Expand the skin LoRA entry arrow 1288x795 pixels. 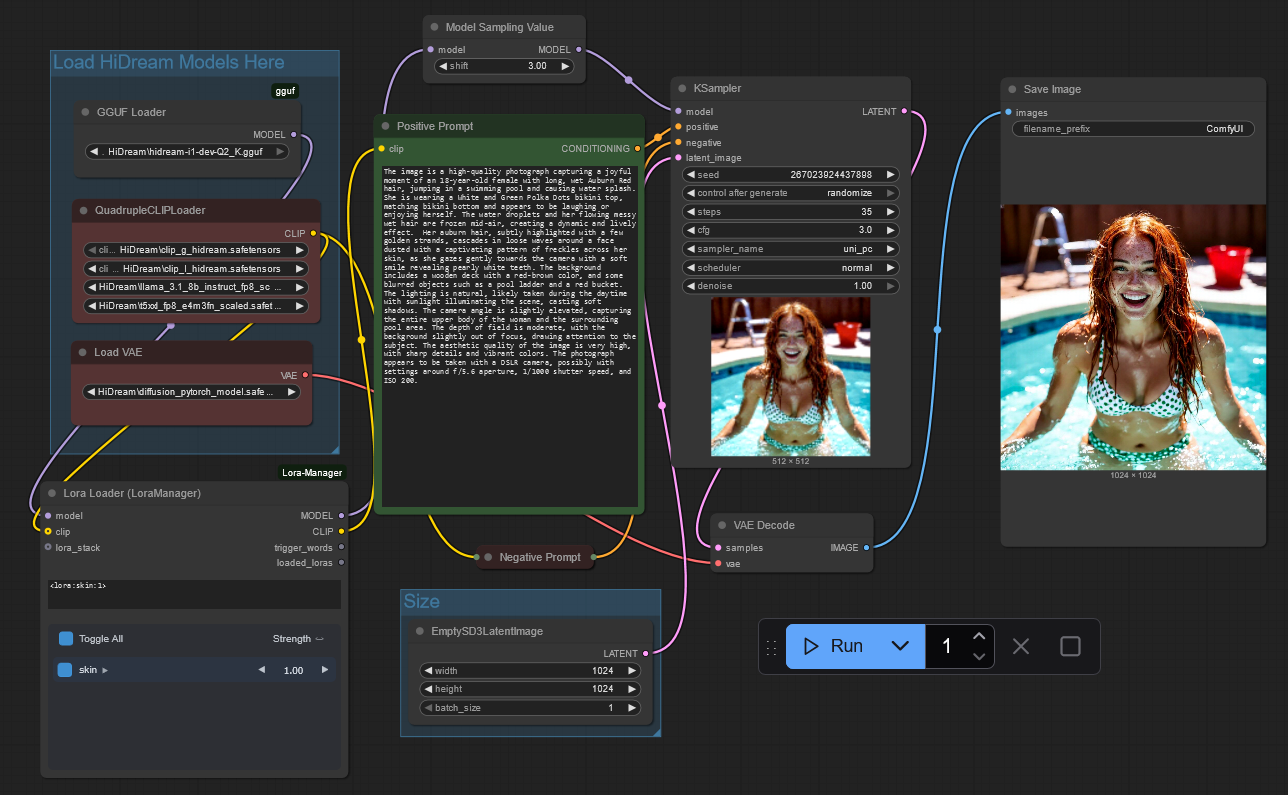[x=105, y=670]
